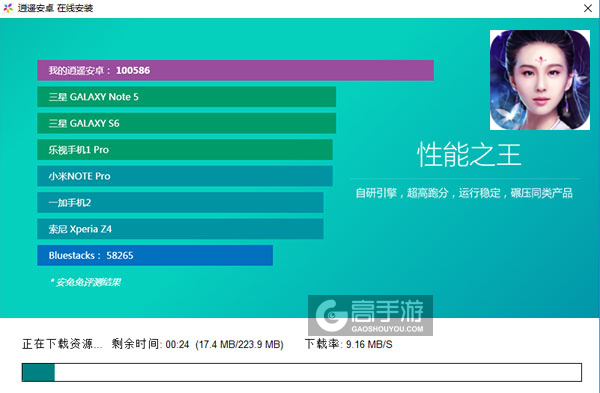Click the 下载率 9.16 MB/S text
600x393 pixels.
[x=349, y=344]
